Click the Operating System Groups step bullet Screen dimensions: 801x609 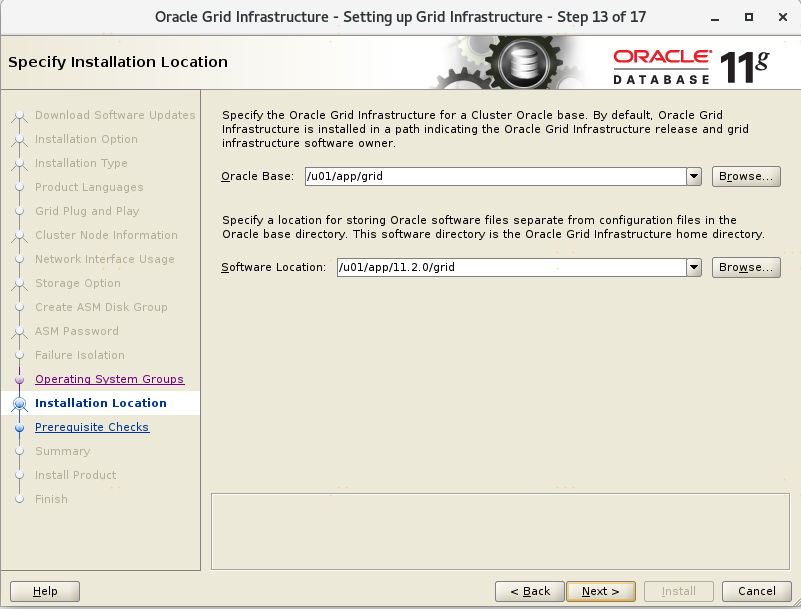[x=19, y=380]
